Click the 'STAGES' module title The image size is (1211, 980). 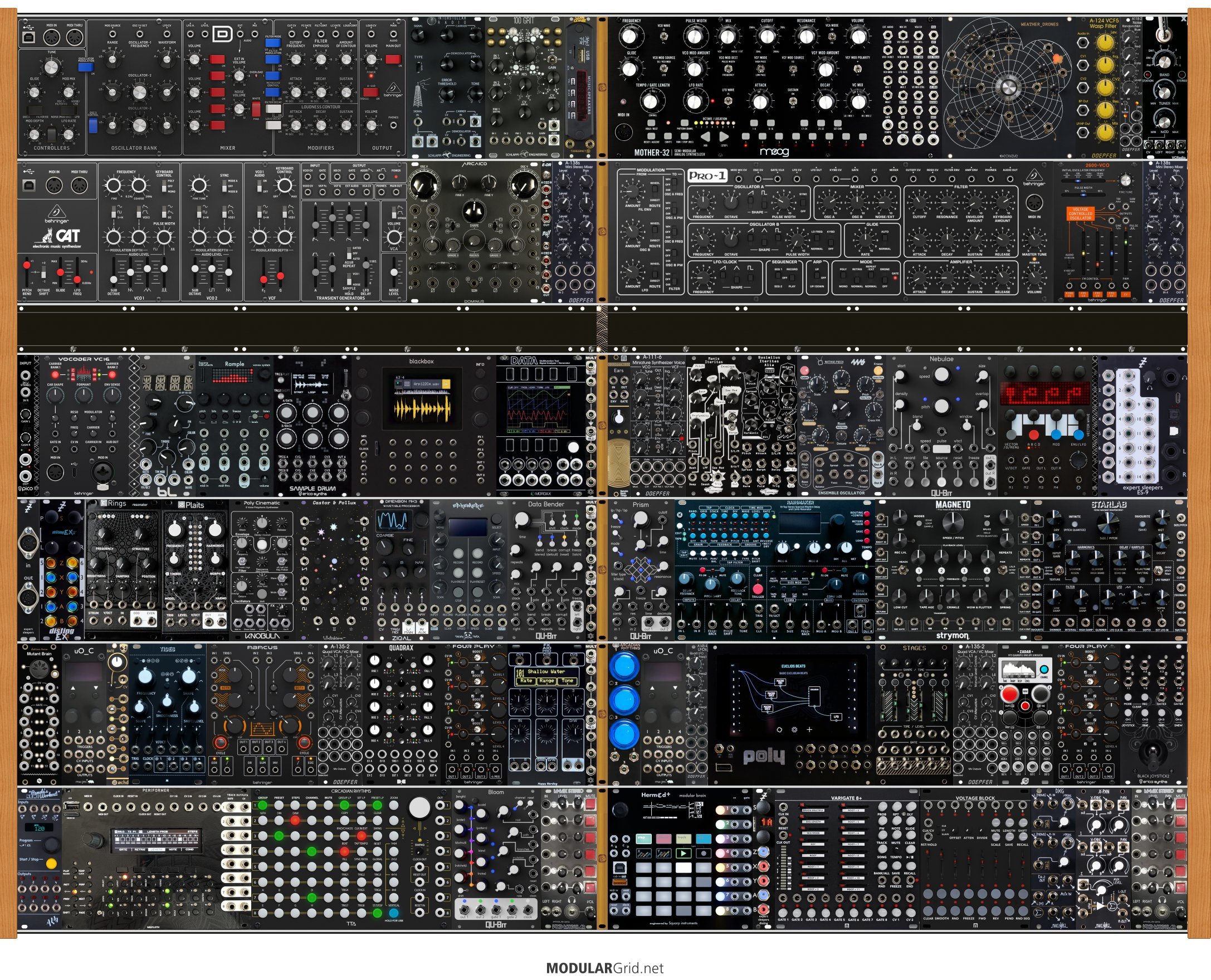tap(914, 648)
